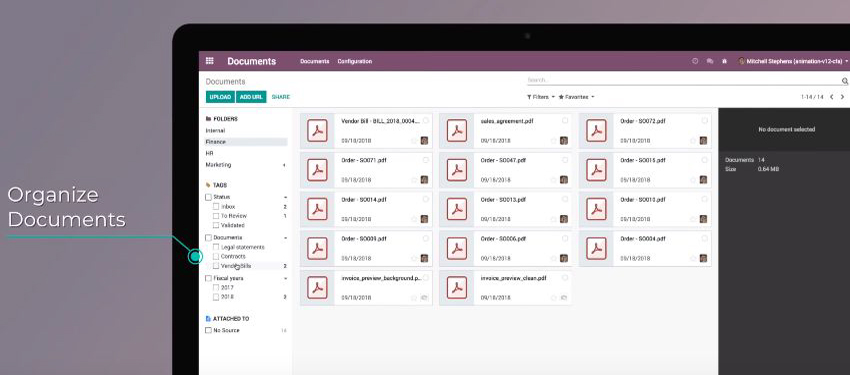Open the chat conversations icon in header
This screenshot has width=850, height=375.
(710, 61)
